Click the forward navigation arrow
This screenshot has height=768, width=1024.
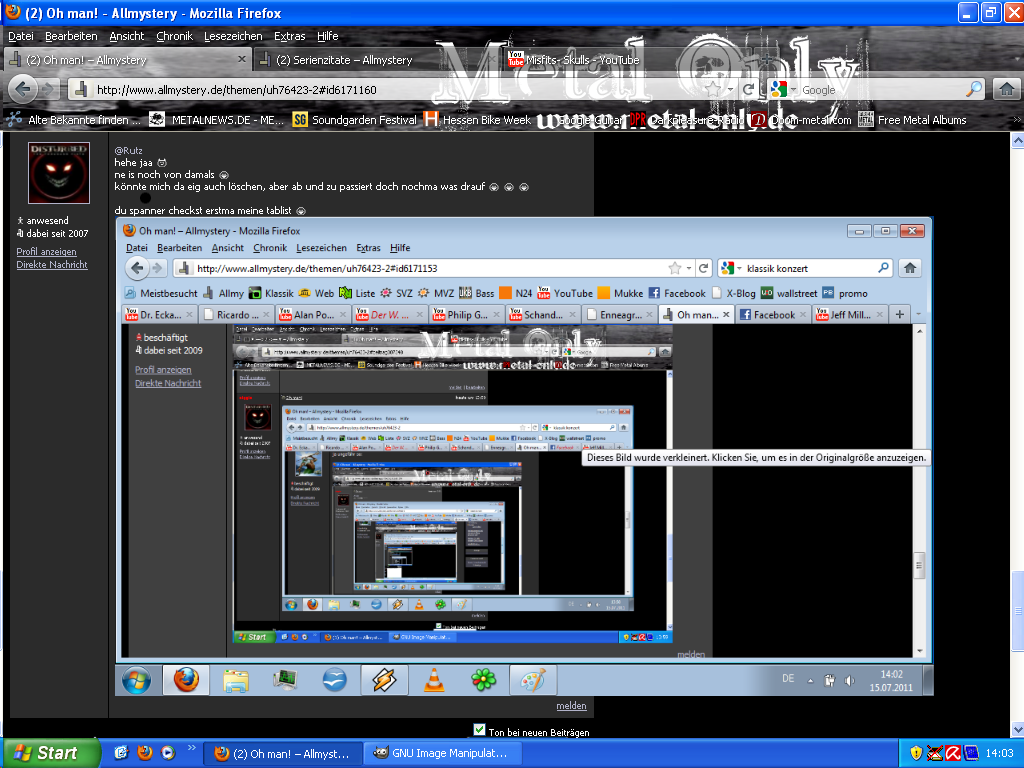click(49, 89)
